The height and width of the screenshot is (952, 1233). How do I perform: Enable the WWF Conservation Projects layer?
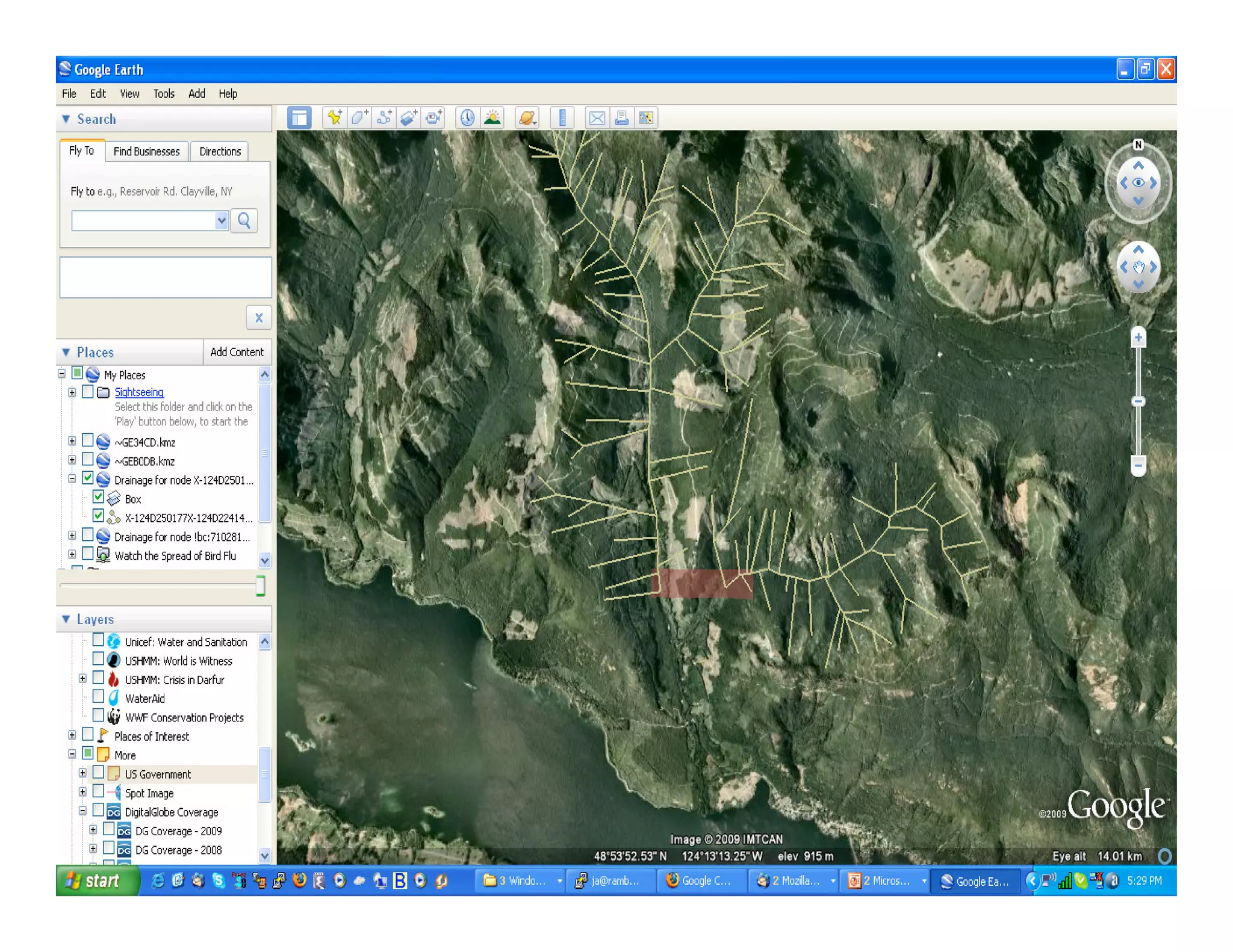[98, 716]
